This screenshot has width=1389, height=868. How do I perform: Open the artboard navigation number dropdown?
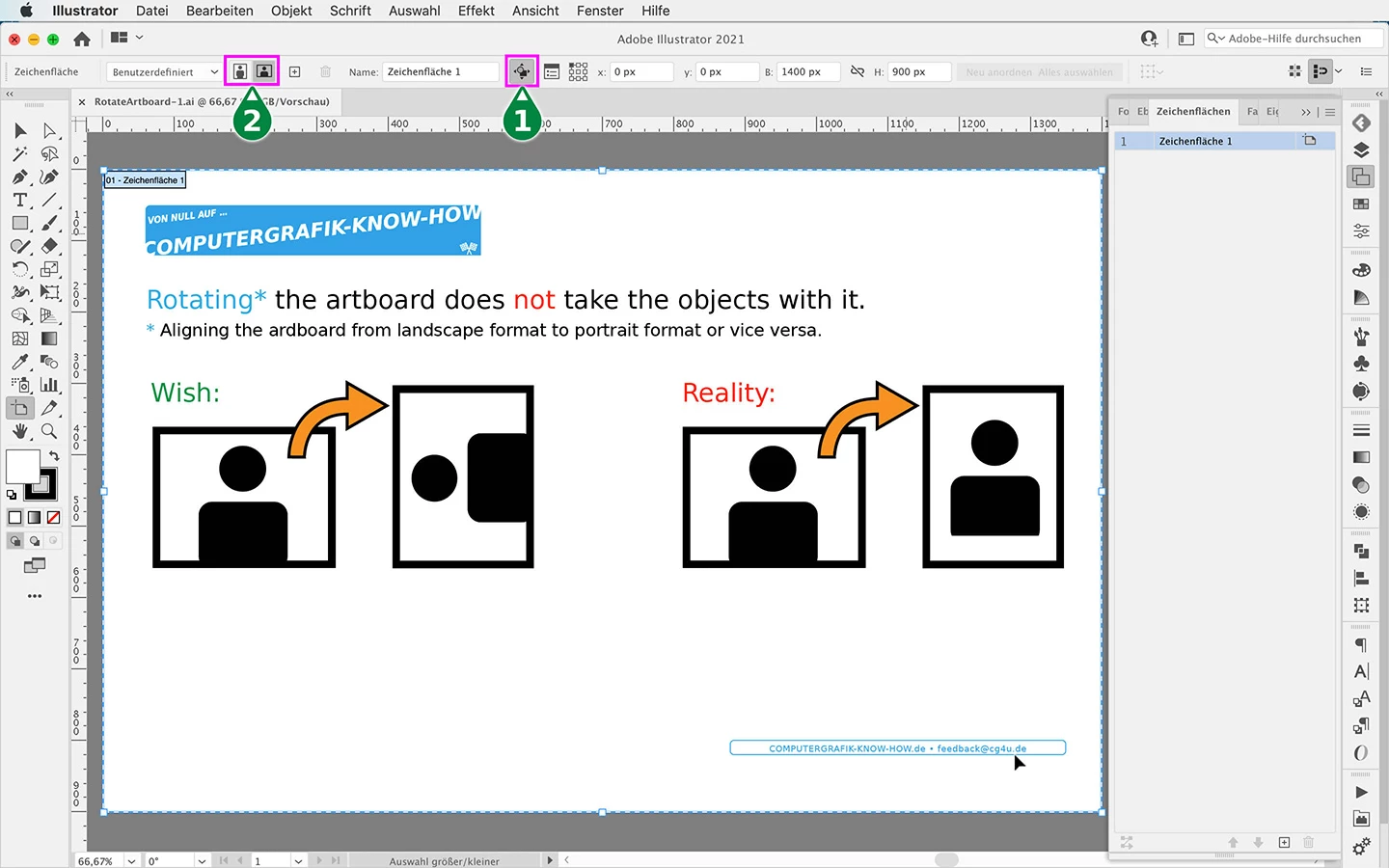tap(299, 861)
